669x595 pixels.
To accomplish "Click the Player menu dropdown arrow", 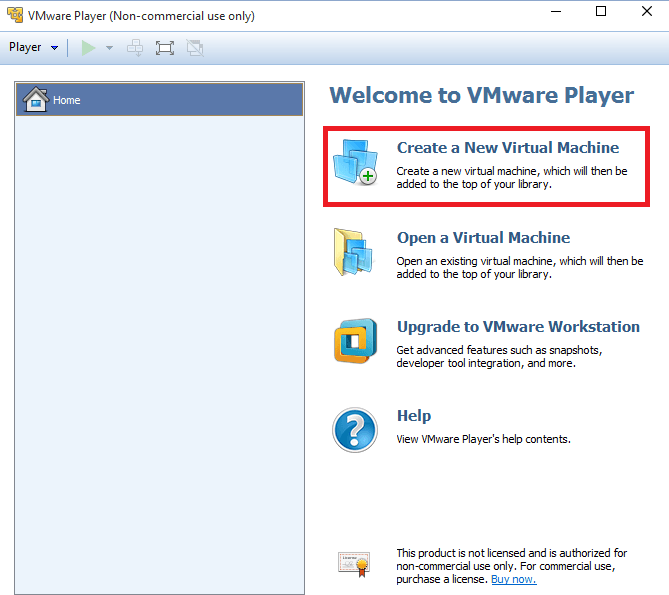I will coord(55,48).
